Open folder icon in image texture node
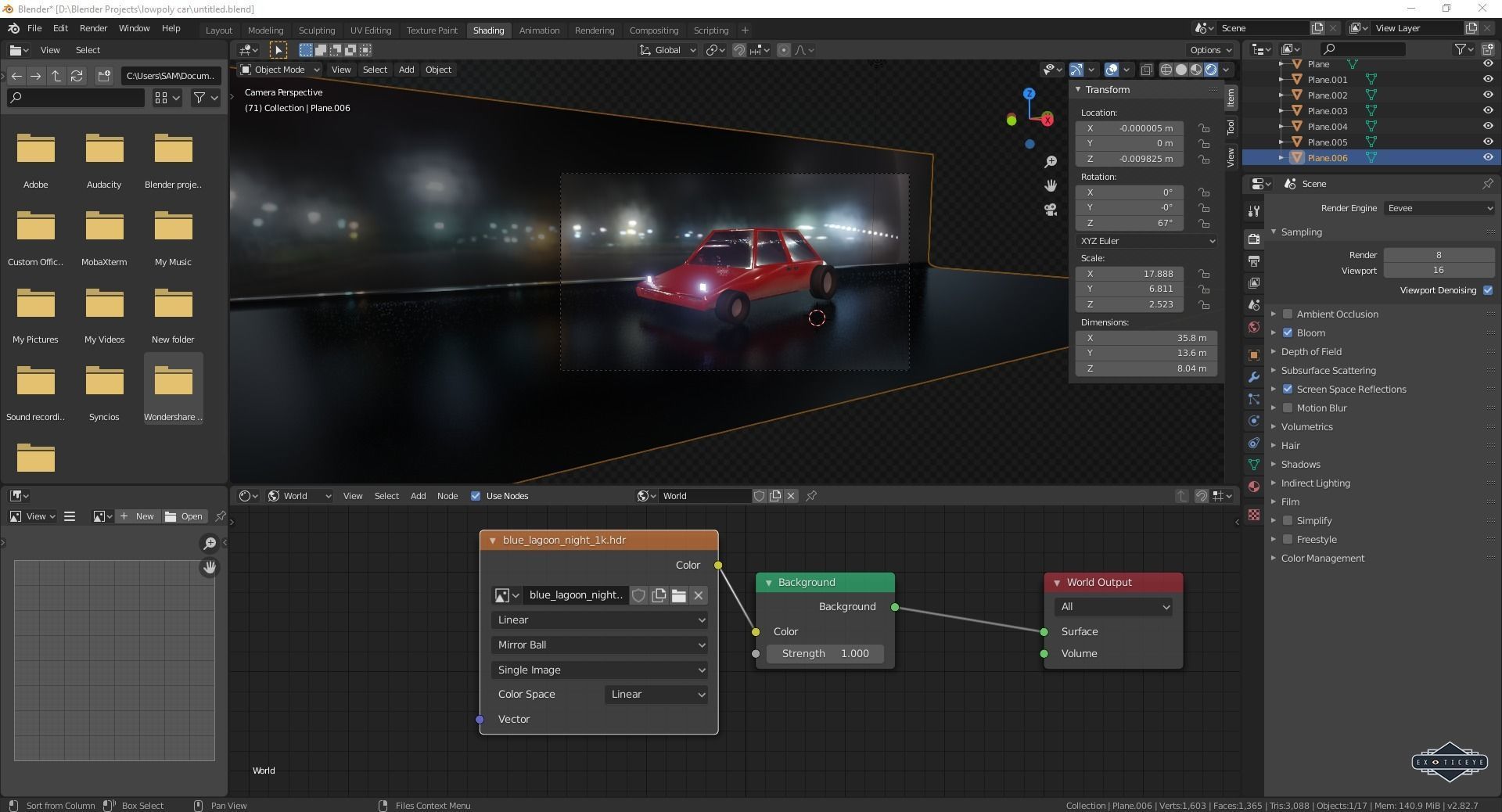The height and width of the screenshot is (812, 1502). pyautogui.click(x=678, y=595)
